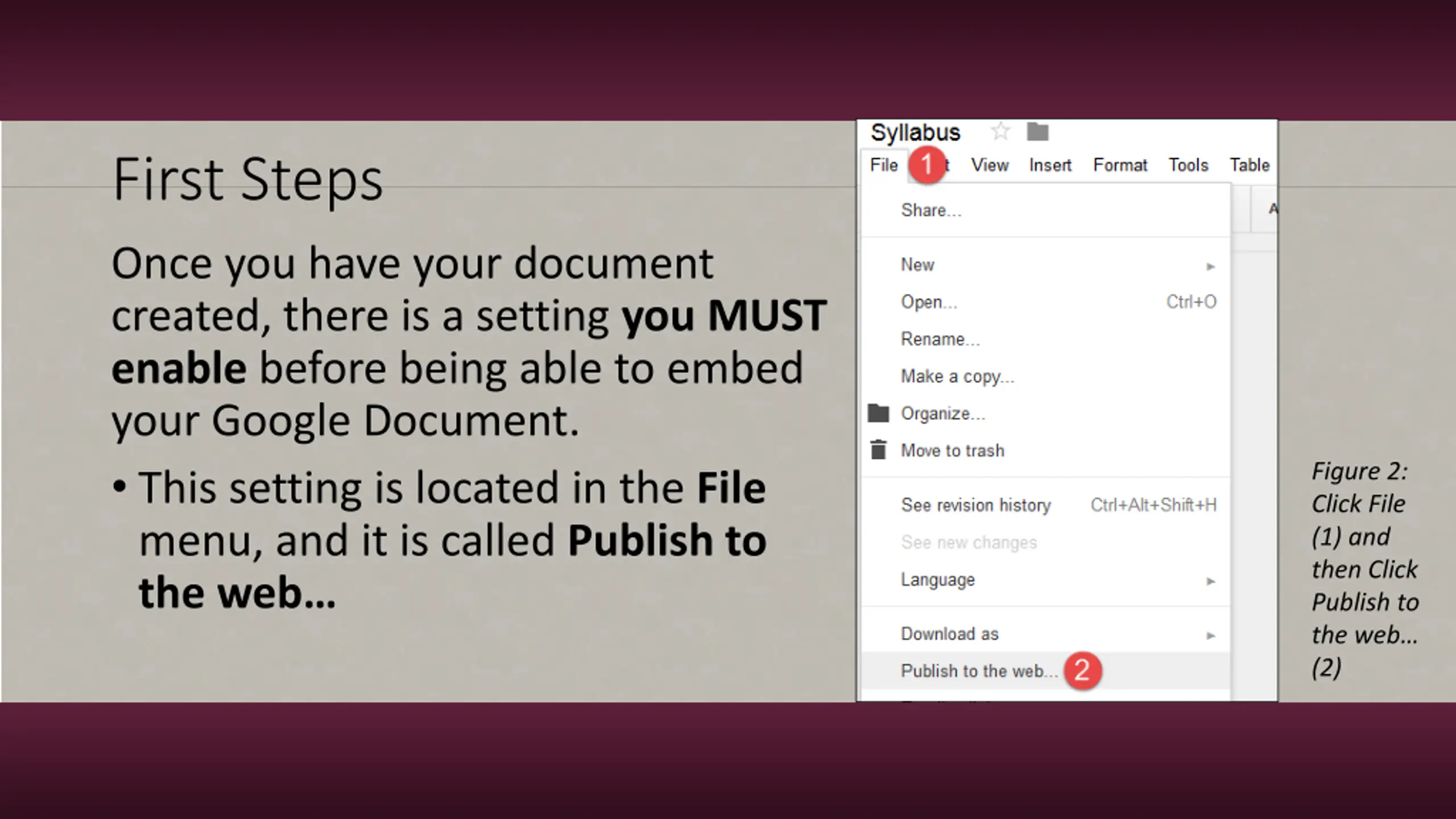Star the Syllabus document
Image resolution: width=1456 pixels, height=819 pixels.
pos(1000,132)
